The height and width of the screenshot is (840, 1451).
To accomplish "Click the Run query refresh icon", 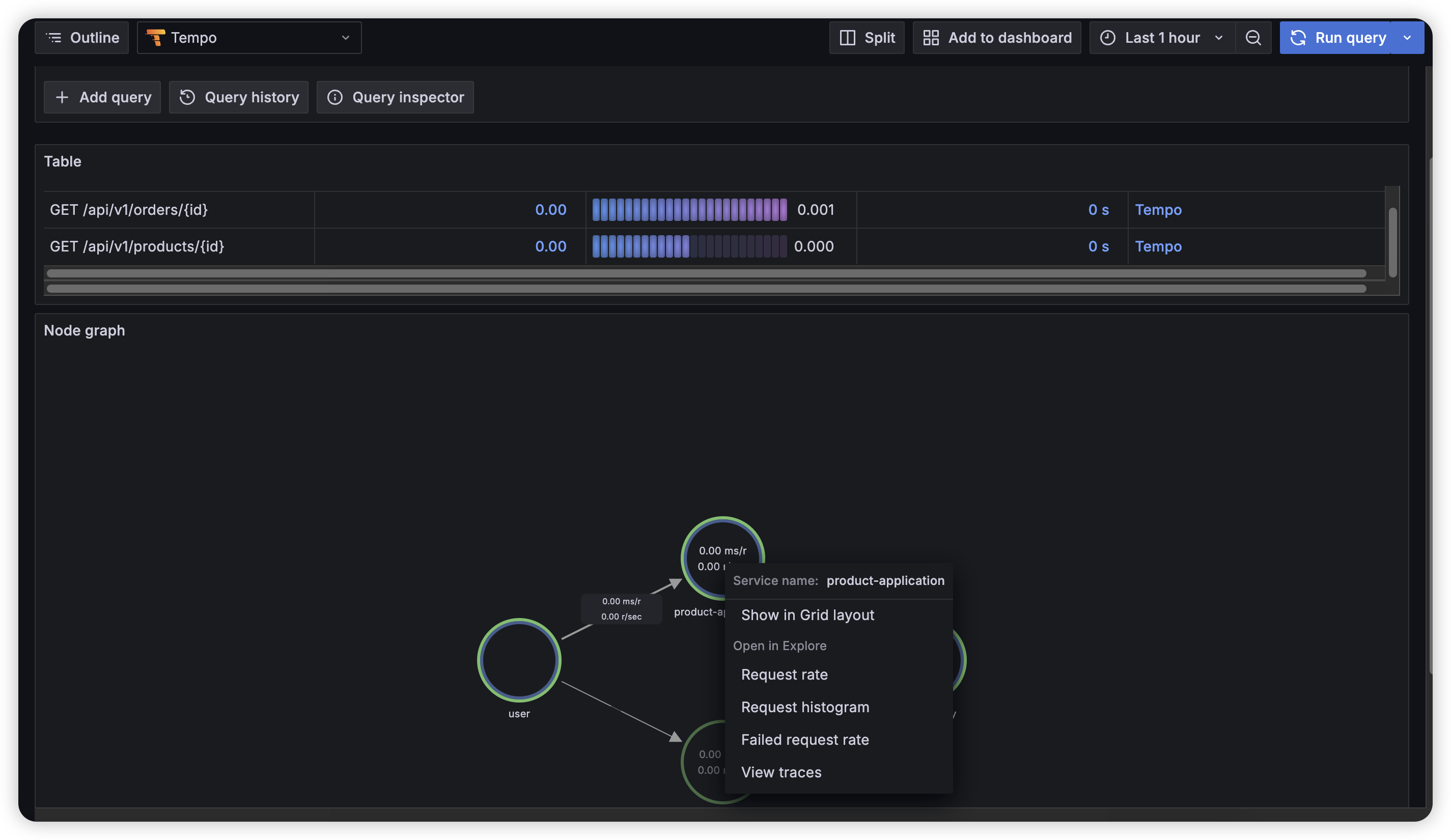I will click(1298, 38).
